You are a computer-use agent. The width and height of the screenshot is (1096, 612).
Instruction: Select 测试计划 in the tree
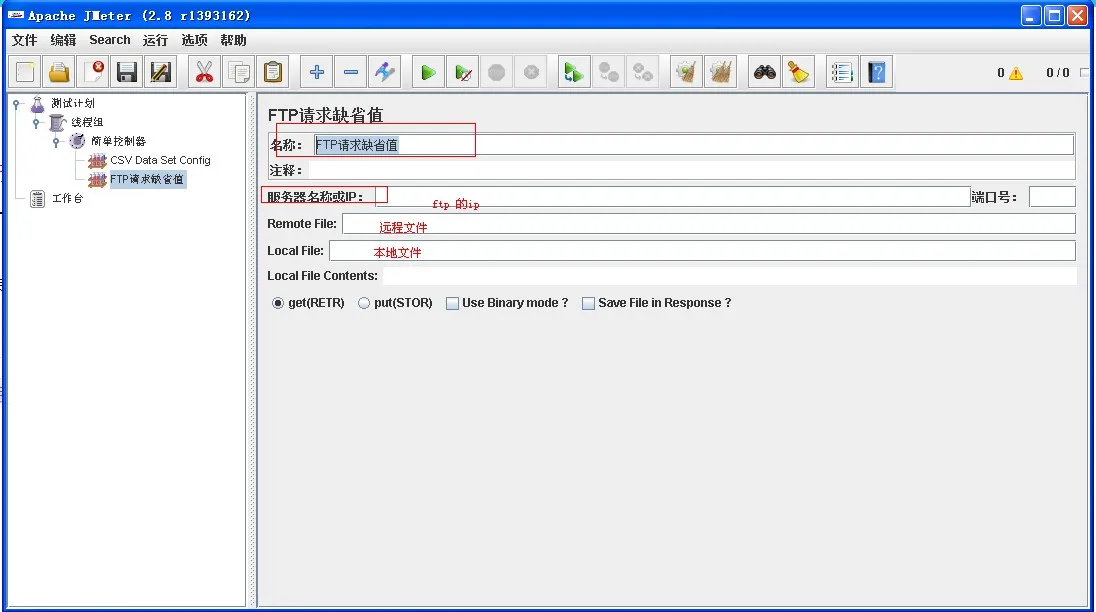pos(73,103)
